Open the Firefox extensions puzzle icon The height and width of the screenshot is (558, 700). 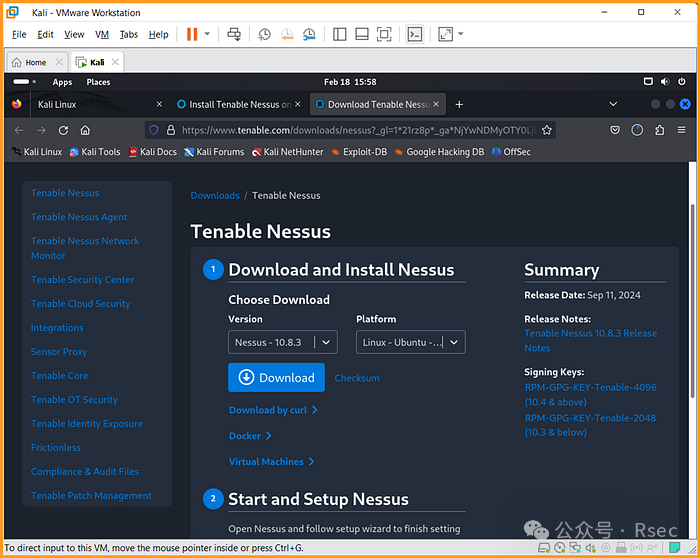tap(659, 130)
